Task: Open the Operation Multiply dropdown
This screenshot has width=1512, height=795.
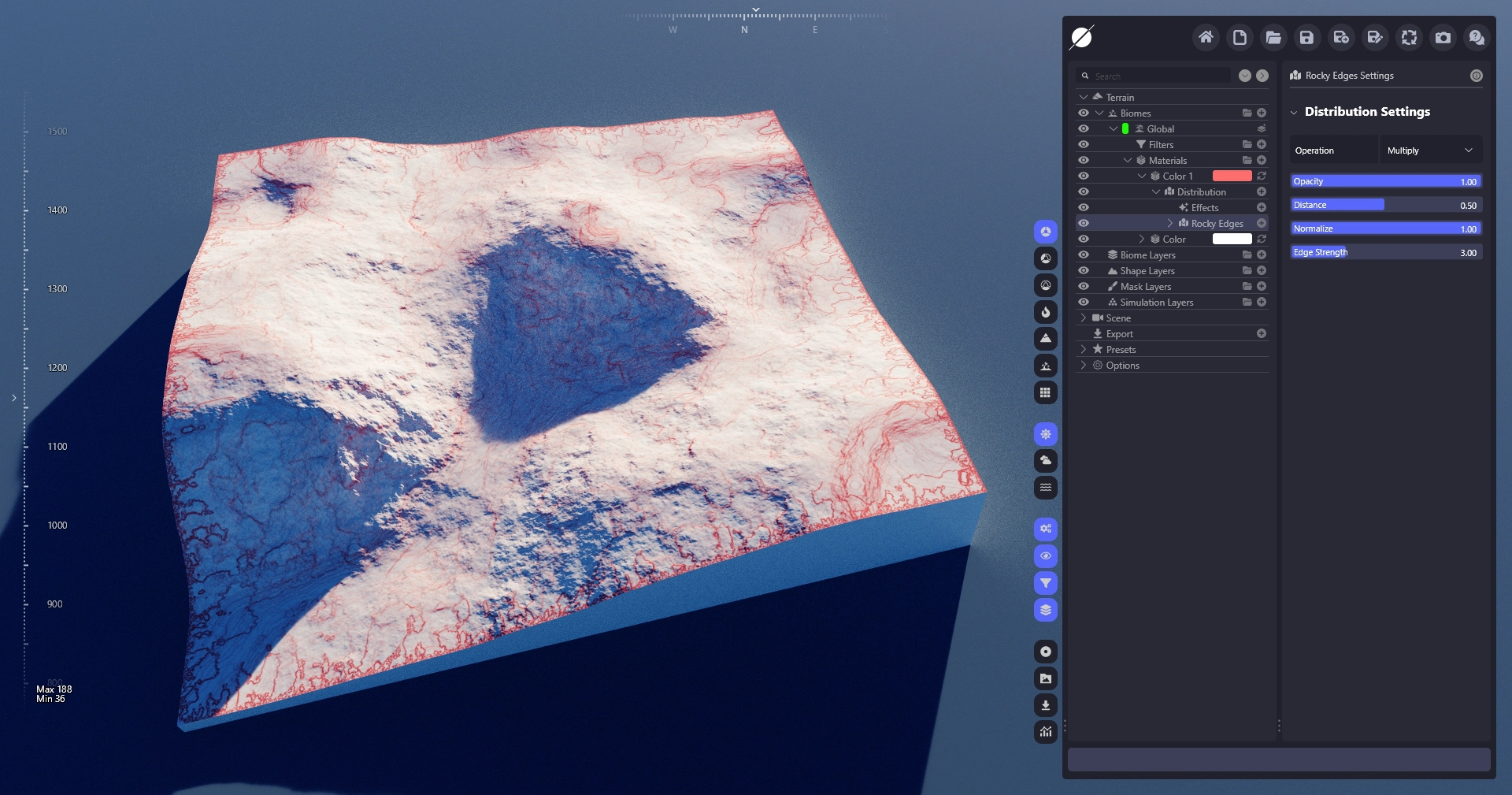Action: 1429,150
